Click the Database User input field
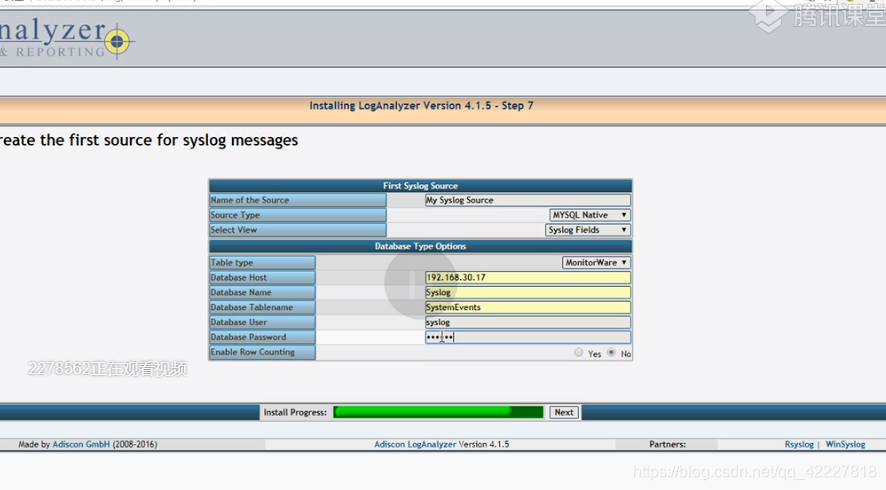 (528, 322)
